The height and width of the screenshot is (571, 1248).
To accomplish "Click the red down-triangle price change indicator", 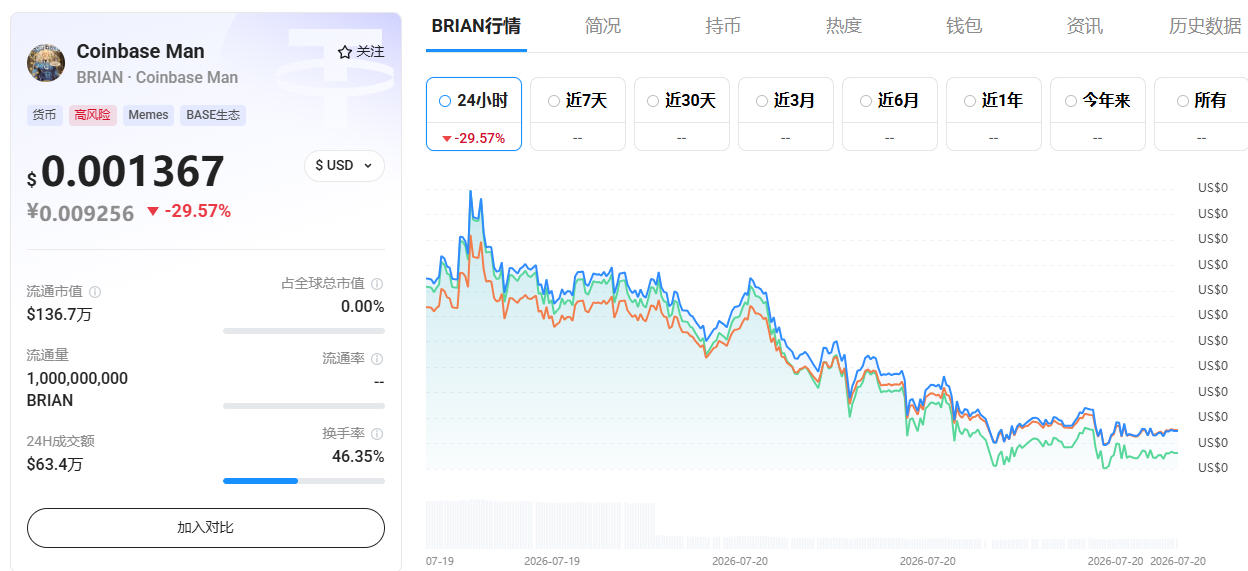I will (x=152, y=211).
